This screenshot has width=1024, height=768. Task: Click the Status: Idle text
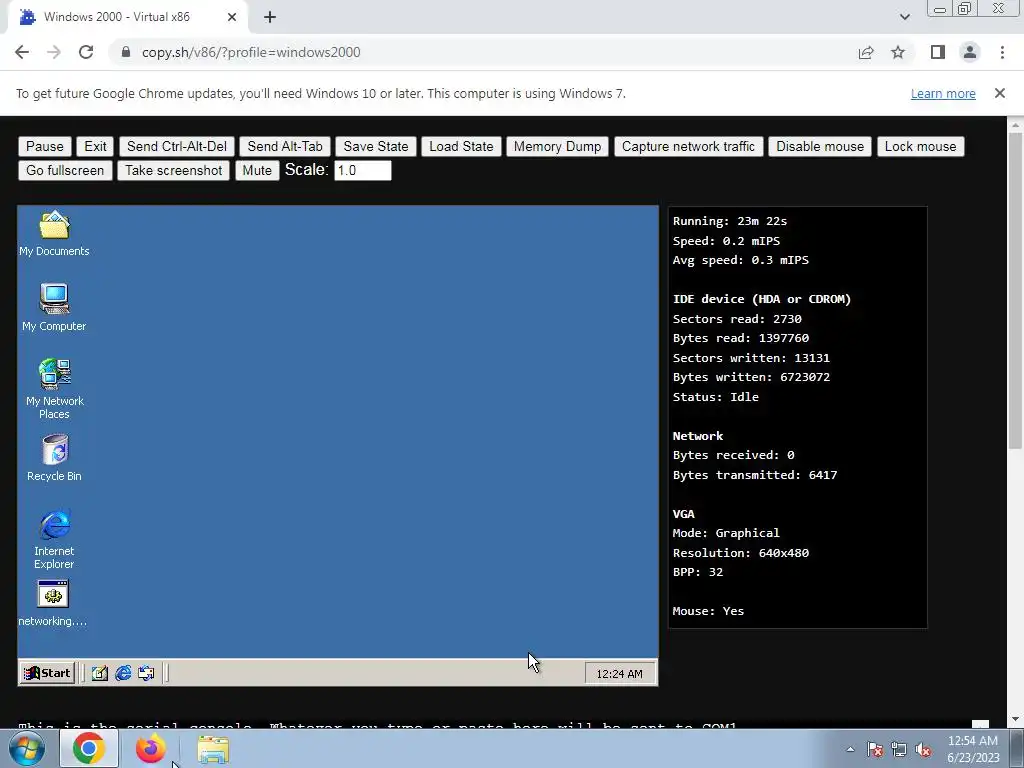tap(716, 397)
